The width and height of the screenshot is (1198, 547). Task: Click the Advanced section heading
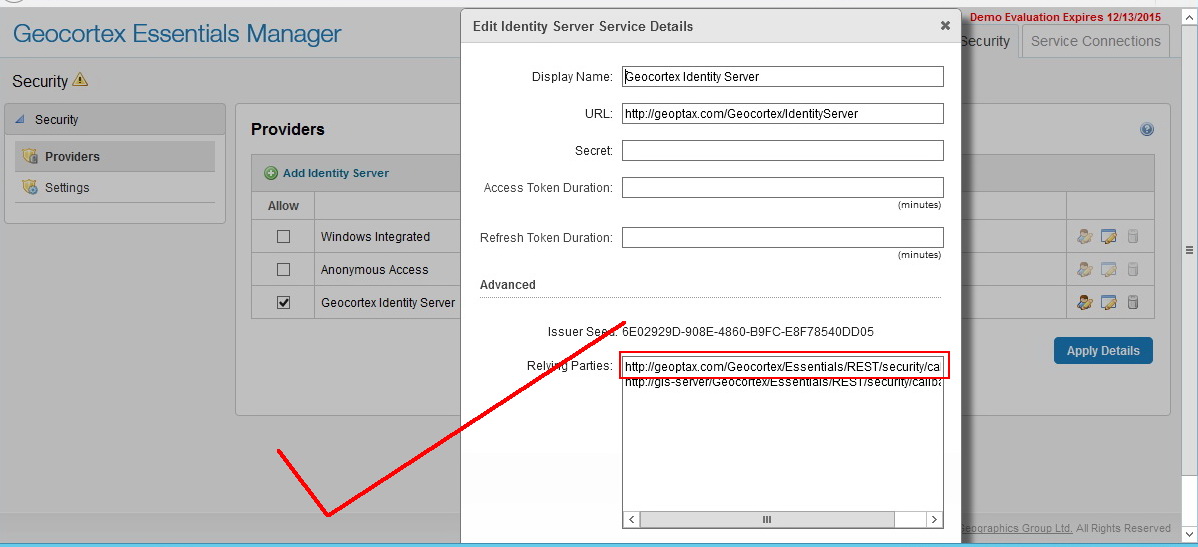click(507, 284)
